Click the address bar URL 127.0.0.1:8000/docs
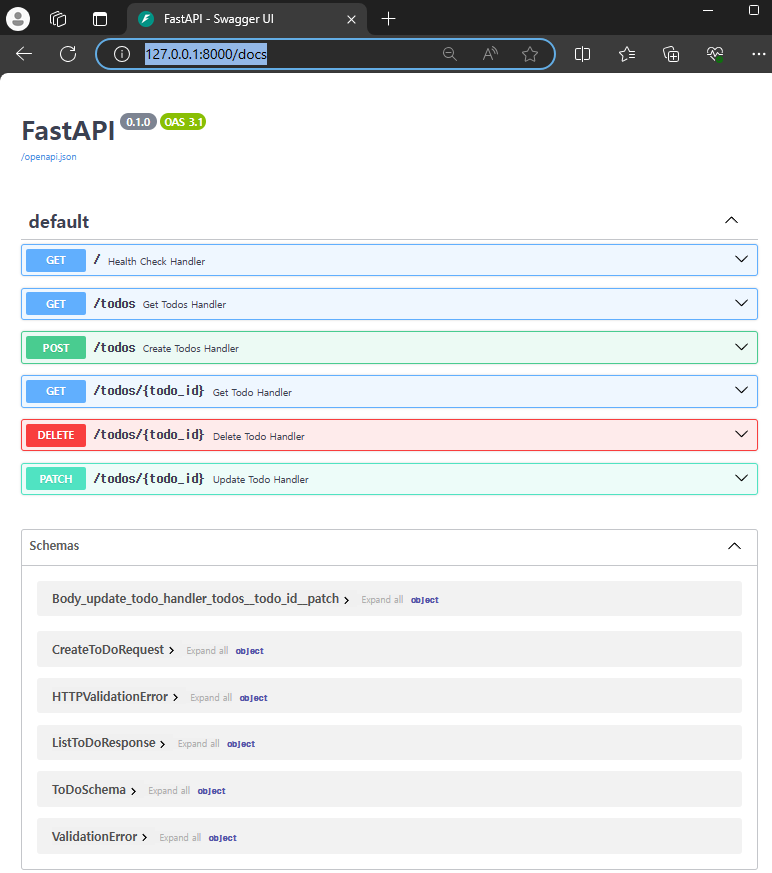 (206, 54)
